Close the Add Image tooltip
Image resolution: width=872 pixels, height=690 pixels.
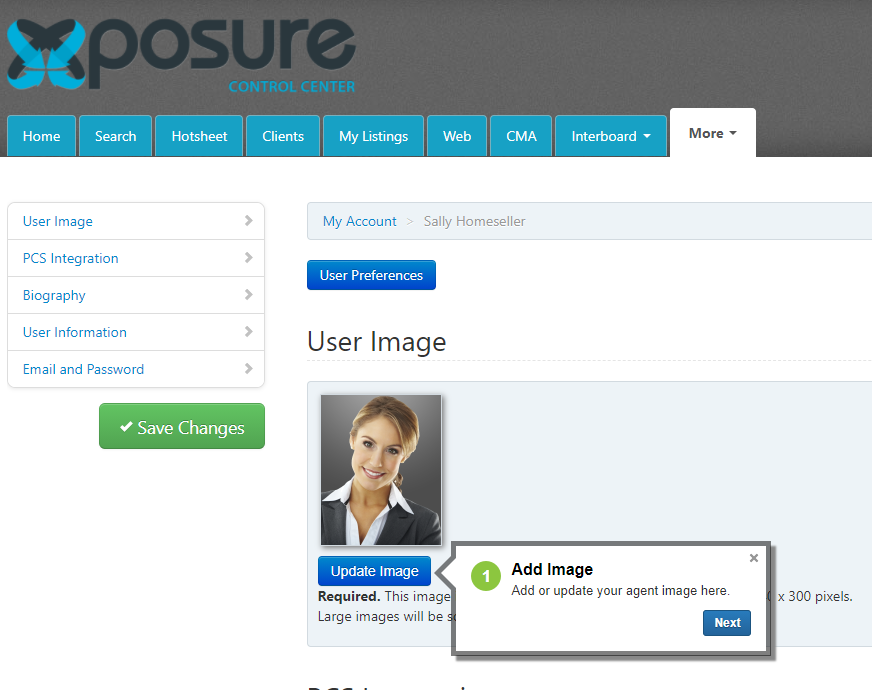click(754, 558)
